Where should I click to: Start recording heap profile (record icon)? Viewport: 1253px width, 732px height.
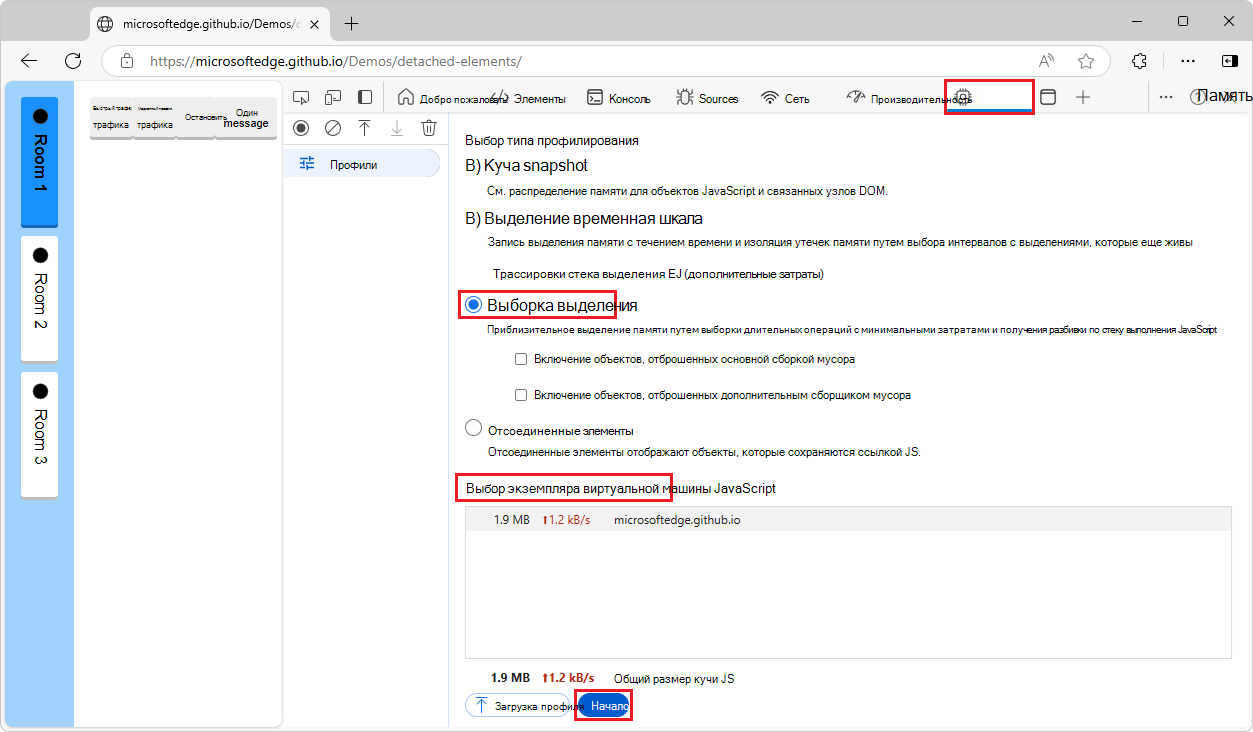click(x=301, y=128)
